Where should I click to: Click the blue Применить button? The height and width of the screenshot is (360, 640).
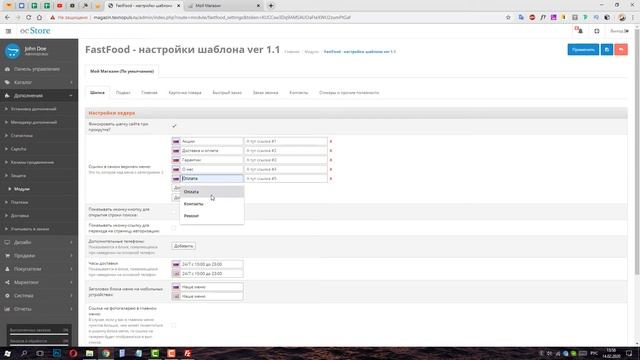click(583, 49)
